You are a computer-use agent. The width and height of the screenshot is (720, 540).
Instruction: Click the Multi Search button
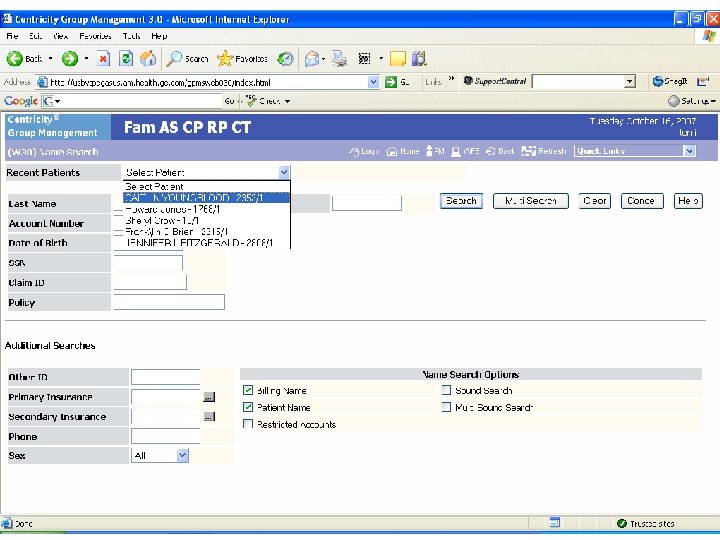530,201
